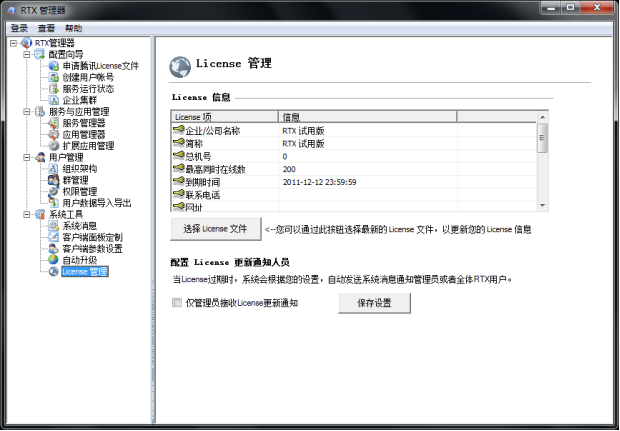Click the 扩展应用管理 icon
Viewport: 620px width, 431px height.
(x=53, y=146)
